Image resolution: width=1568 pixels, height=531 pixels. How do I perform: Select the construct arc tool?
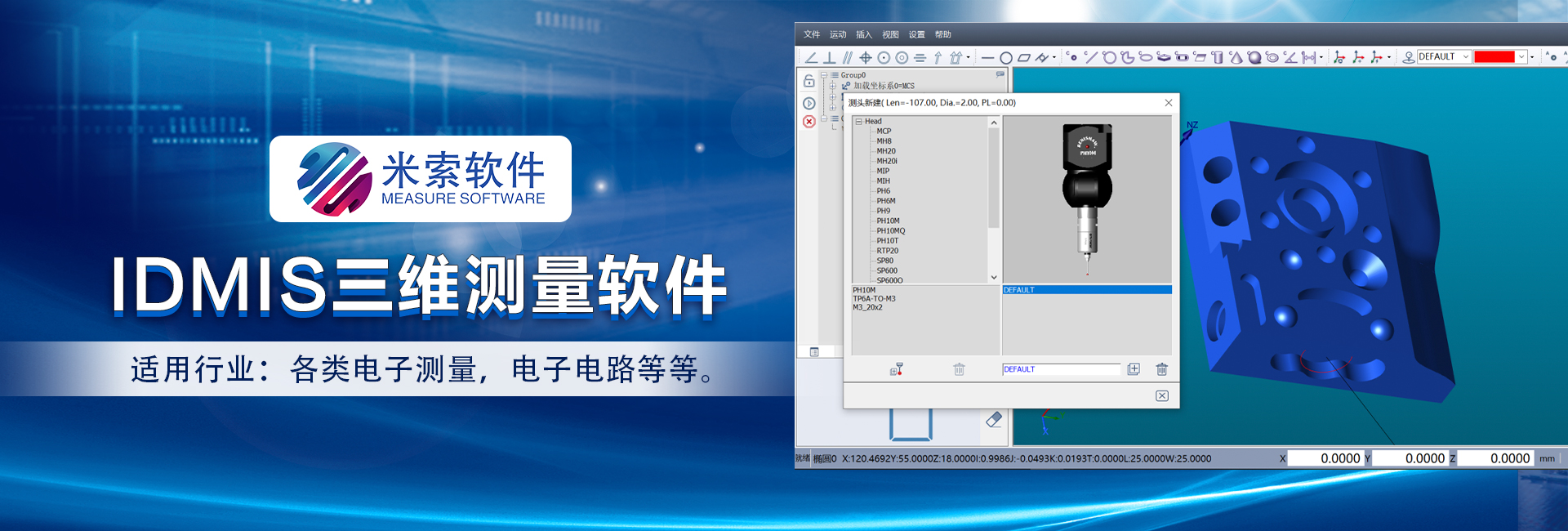[1127, 56]
